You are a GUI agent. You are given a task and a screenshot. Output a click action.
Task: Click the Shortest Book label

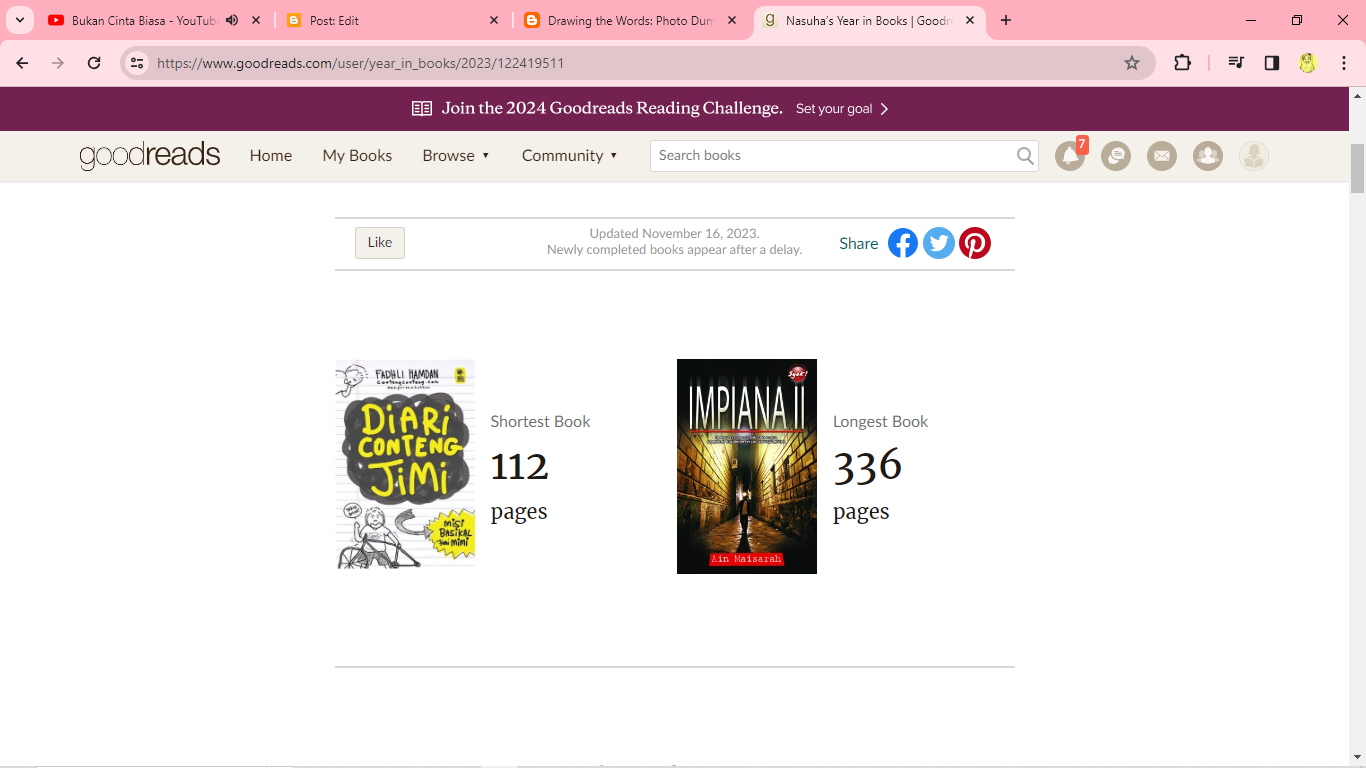540,421
